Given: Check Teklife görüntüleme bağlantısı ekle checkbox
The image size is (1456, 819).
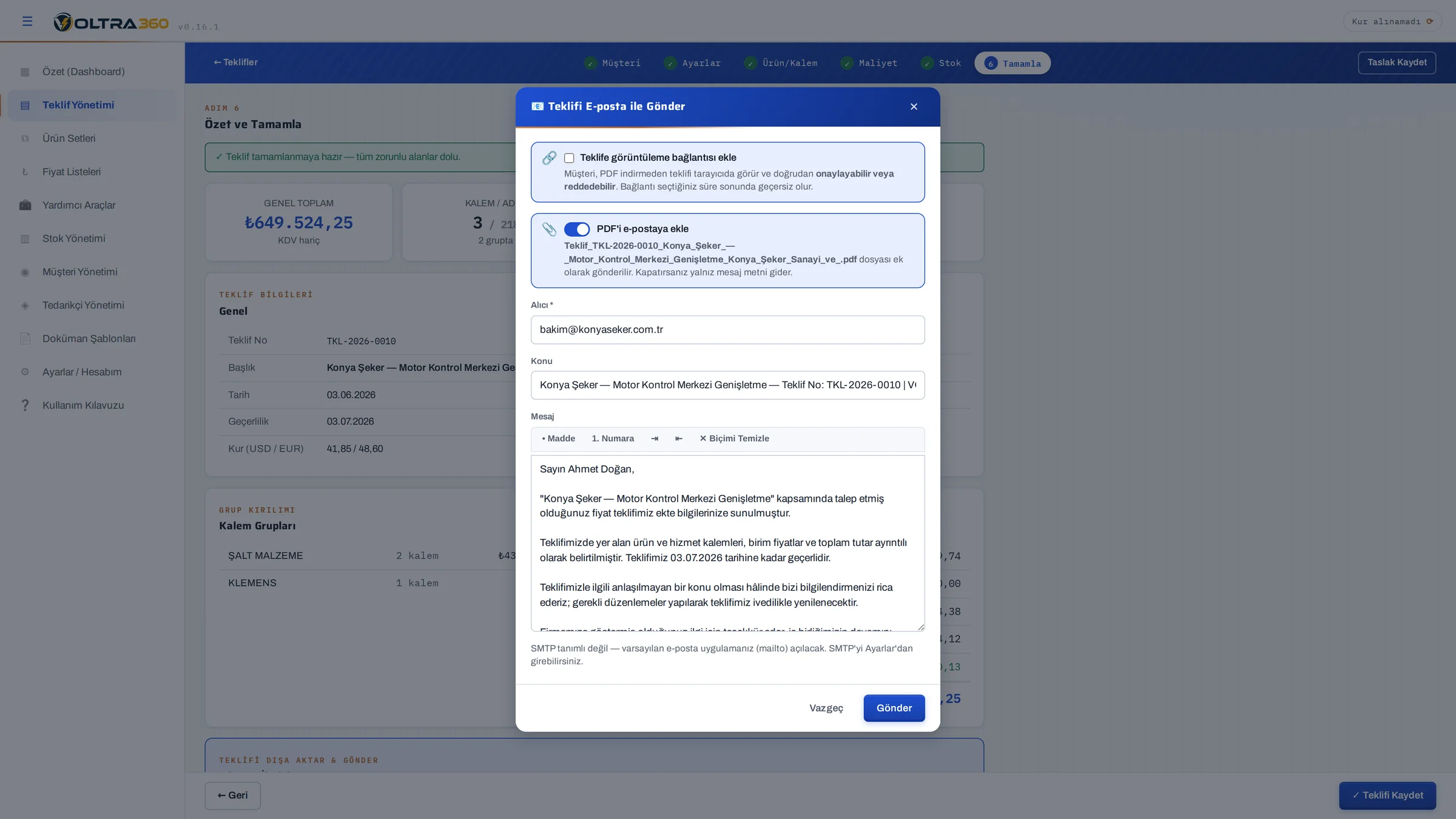Looking at the screenshot, I should coord(569,158).
